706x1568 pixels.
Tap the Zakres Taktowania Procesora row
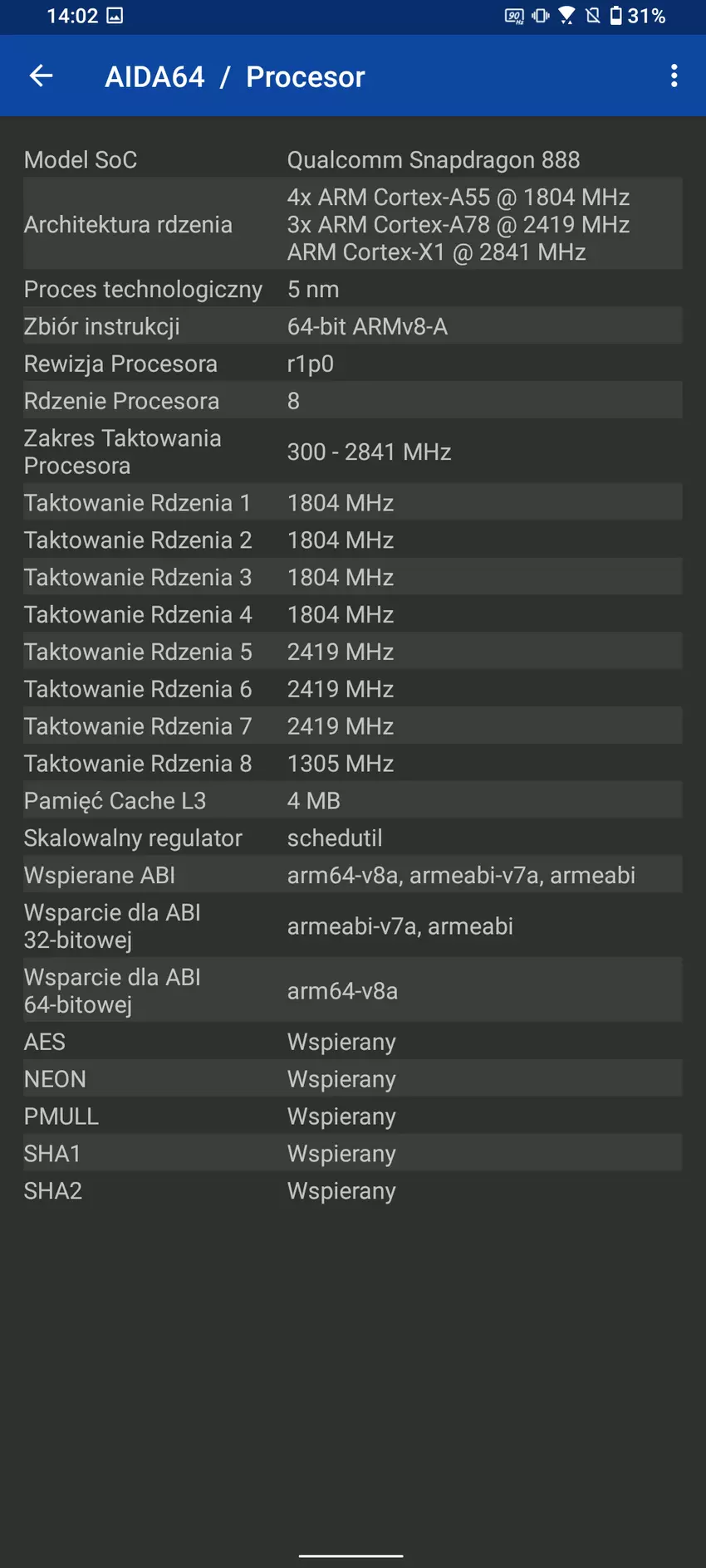pyautogui.click(x=353, y=452)
